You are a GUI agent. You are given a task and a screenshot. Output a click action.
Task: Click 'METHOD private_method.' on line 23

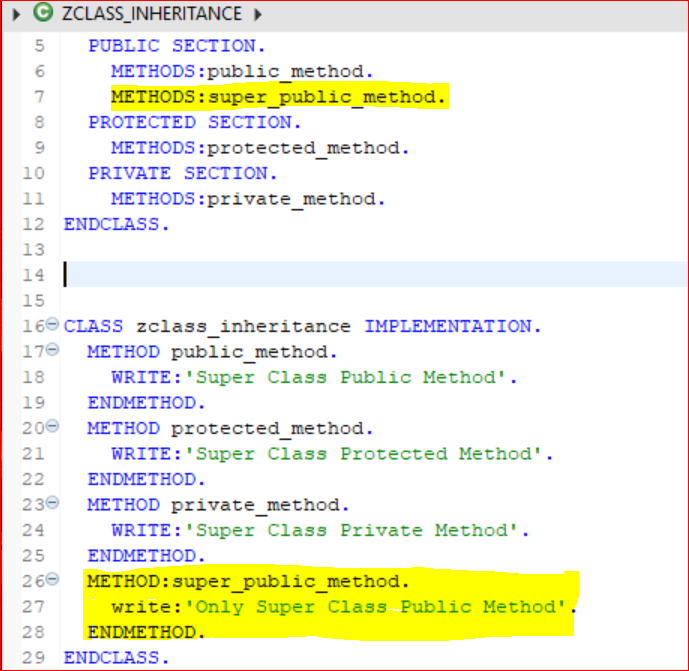[x=218, y=505]
